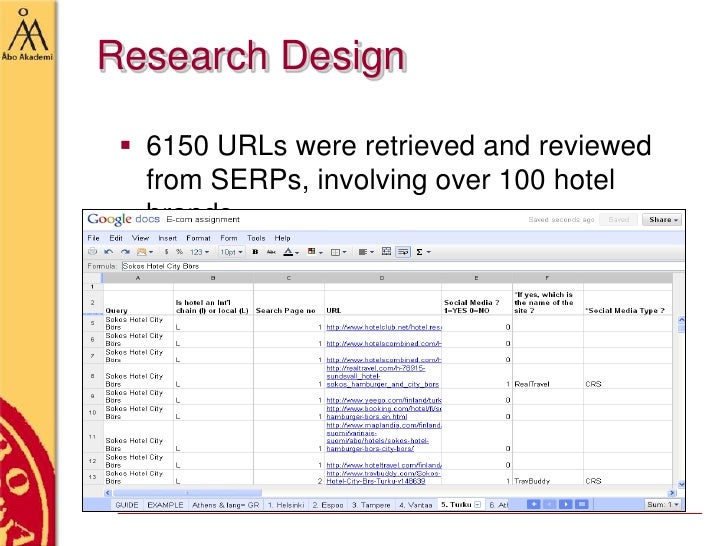The height and width of the screenshot is (546, 728).
Task: Click the Share button
Action: (662, 220)
